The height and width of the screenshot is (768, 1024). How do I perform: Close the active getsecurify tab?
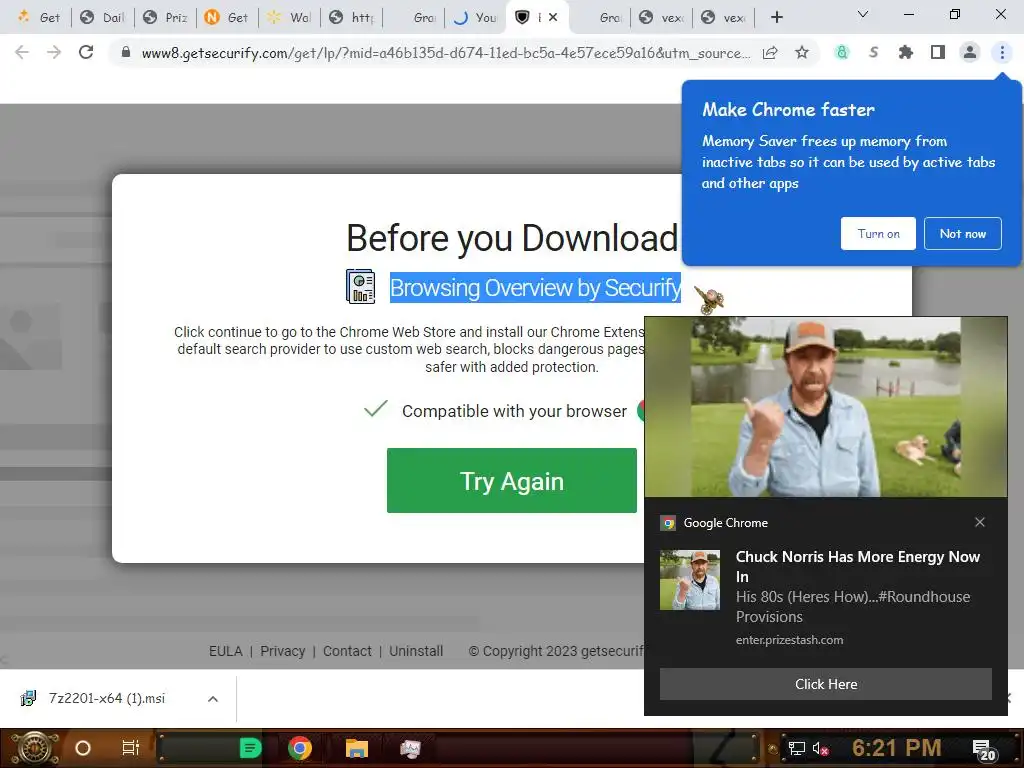553,17
